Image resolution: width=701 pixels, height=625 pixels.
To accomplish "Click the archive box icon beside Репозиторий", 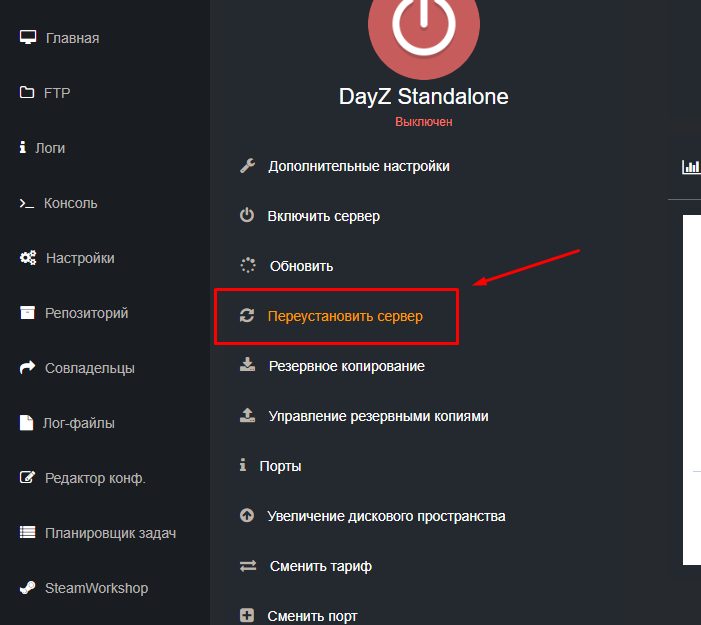I will pos(27,313).
